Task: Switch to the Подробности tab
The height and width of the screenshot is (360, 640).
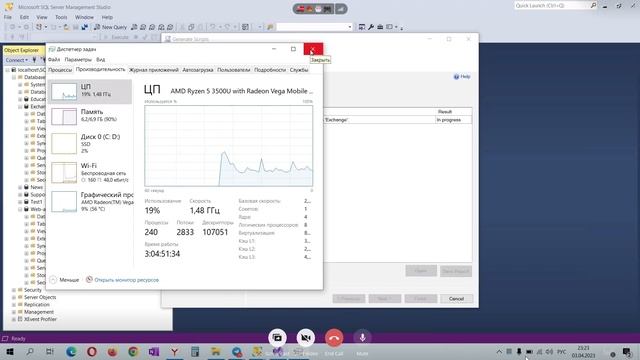Action: click(270, 70)
